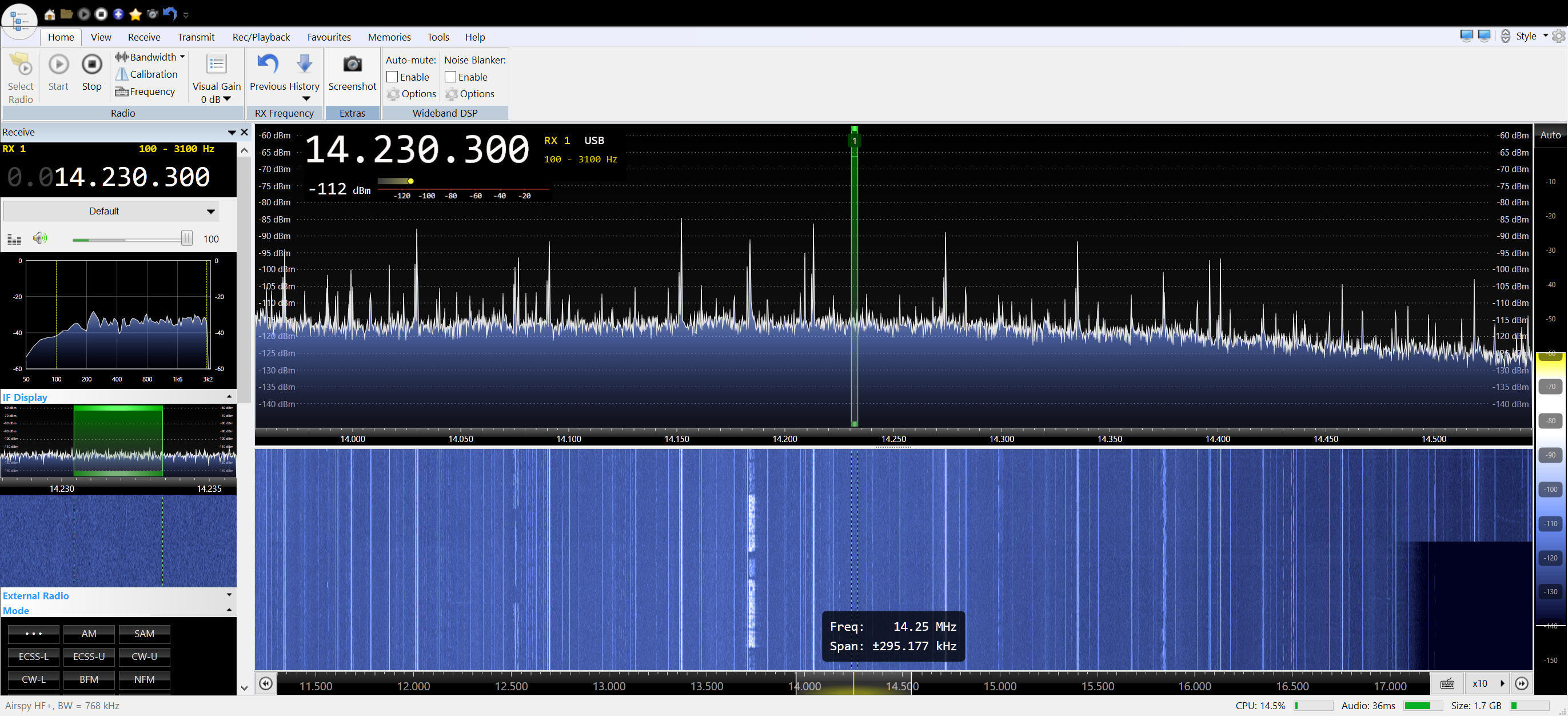The image size is (1568, 716).
Task: Open Calibration in the Radio group
Action: (x=147, y=74)
